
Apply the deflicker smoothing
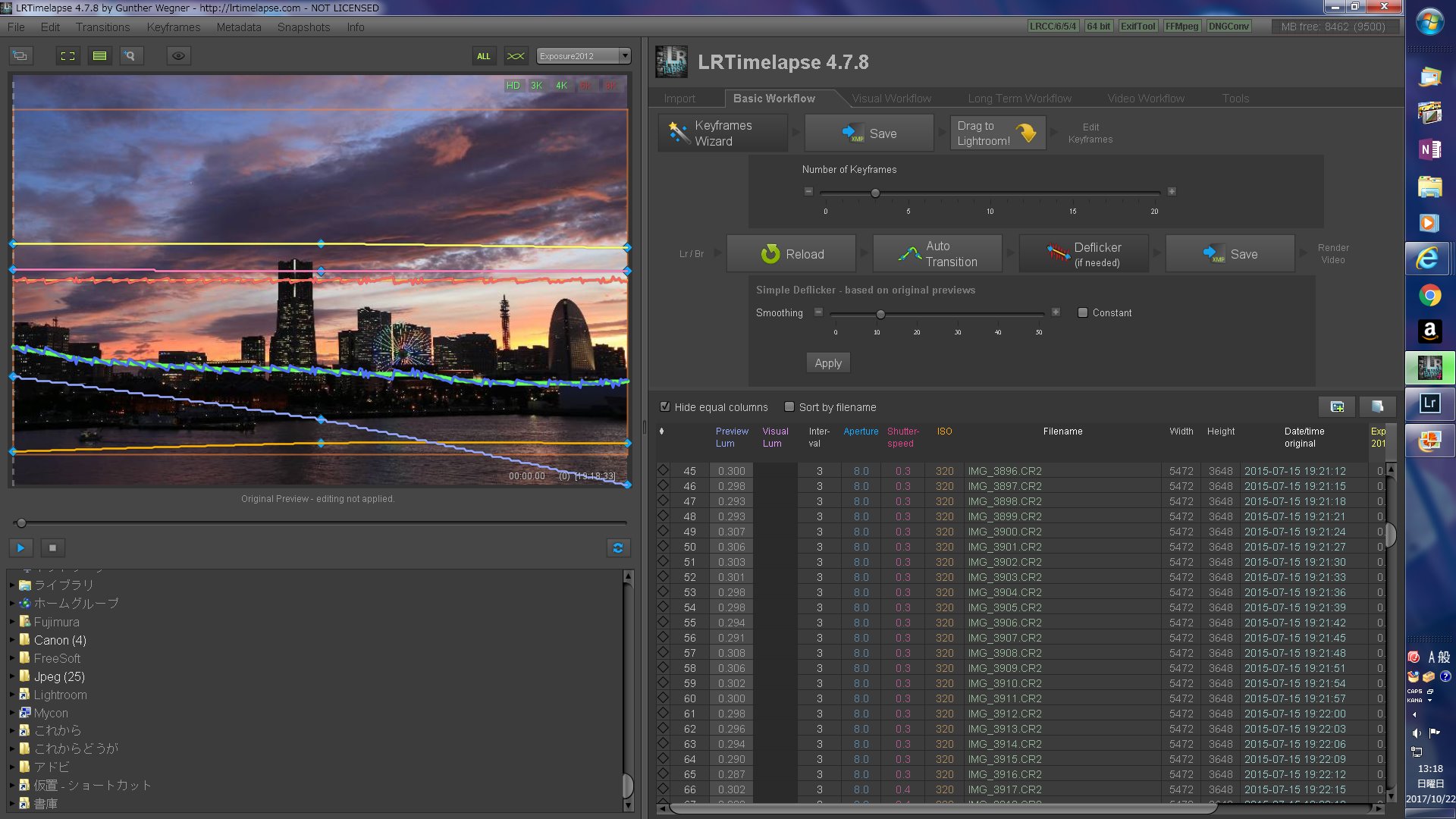pos(828,363)
